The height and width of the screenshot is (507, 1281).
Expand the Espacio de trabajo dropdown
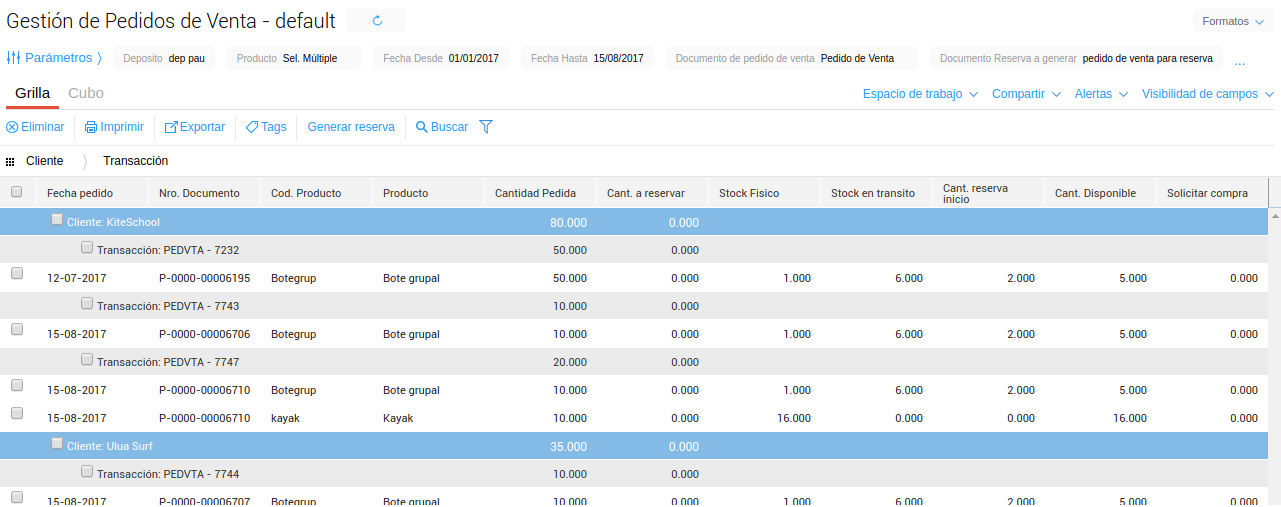920,94
